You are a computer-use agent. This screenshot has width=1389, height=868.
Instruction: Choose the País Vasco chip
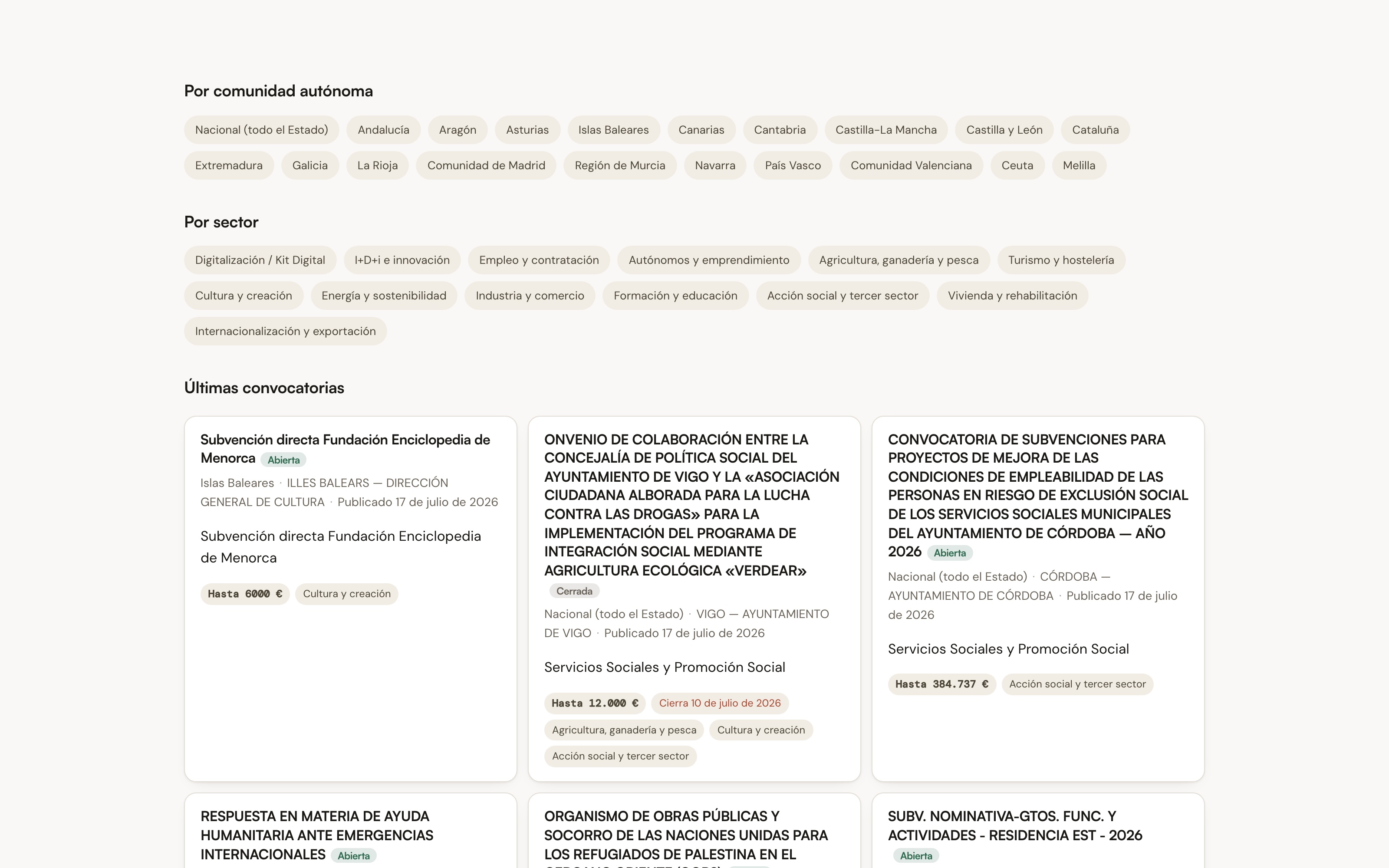[793, 165]
